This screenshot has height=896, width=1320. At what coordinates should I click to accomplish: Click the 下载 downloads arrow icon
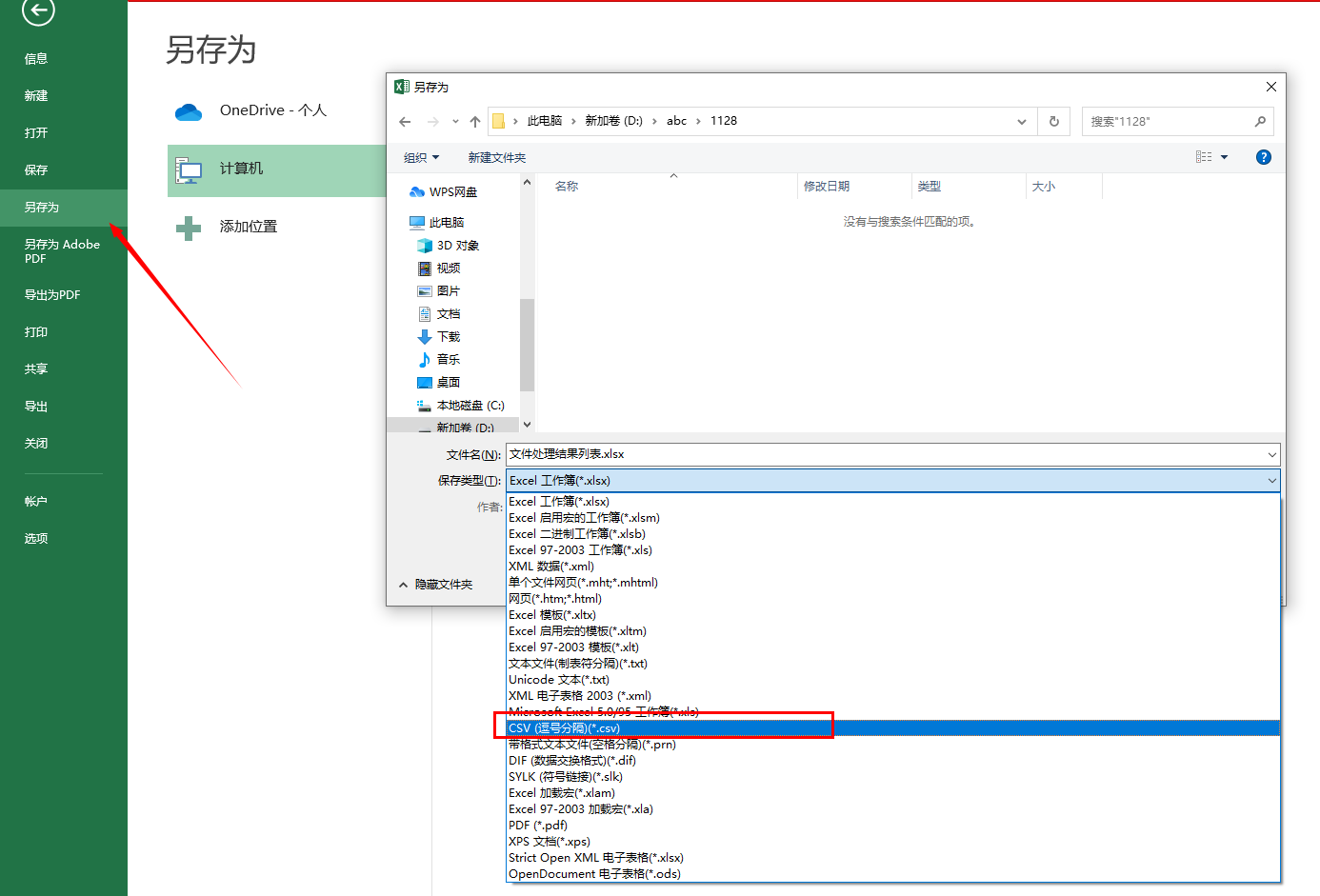coord(425,336)
